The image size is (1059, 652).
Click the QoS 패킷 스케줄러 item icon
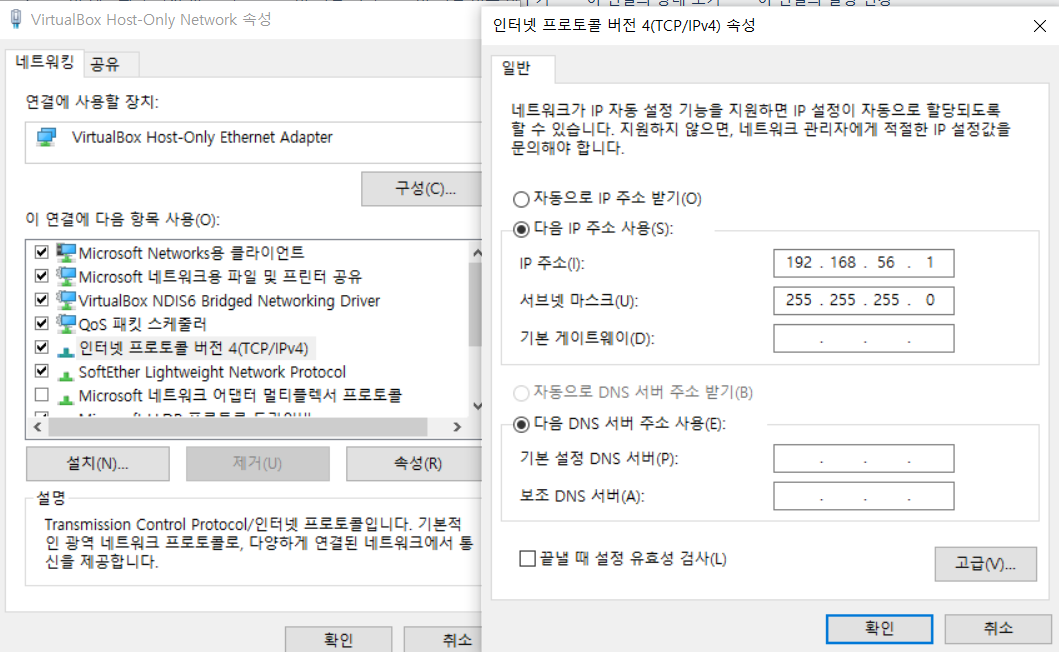tap(66, 324)
